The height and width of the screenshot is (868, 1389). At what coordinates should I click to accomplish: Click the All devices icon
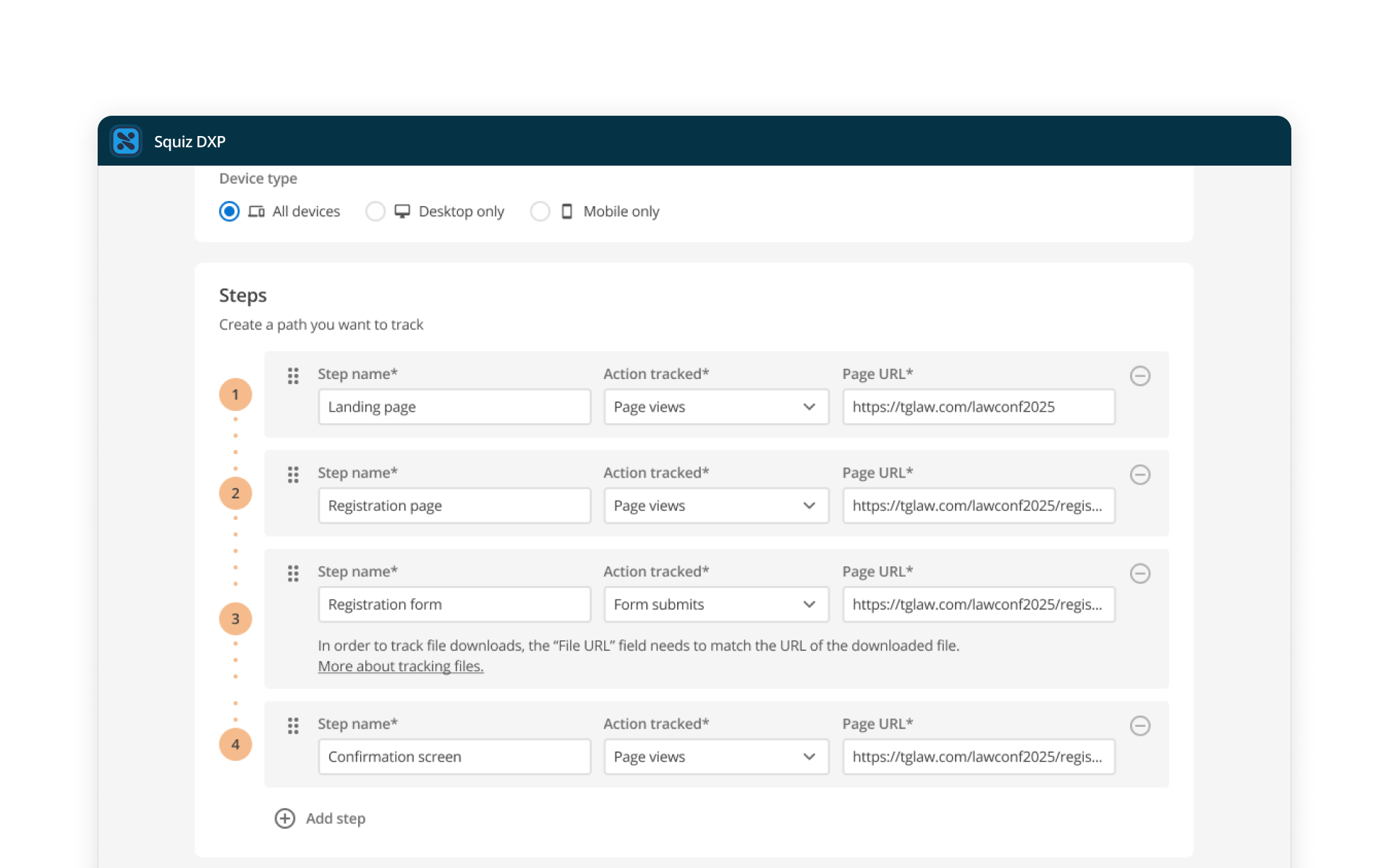point(256,211)
